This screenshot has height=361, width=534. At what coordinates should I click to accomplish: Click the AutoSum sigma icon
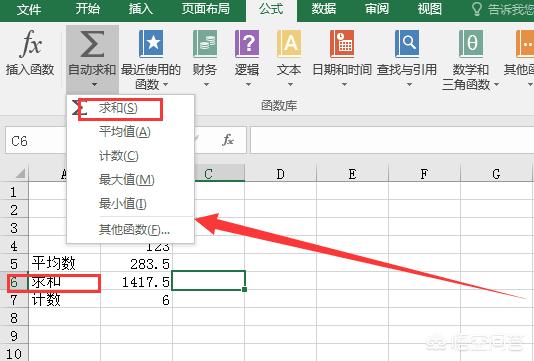(x=92, y=44)
